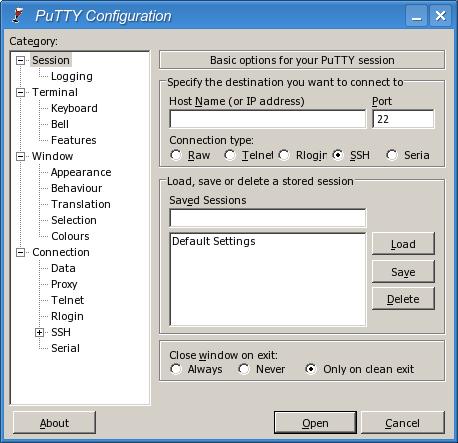This screenshot has height=443, width=458.
Task: Collapse the Connection category branch
Action: click(21, 252)
